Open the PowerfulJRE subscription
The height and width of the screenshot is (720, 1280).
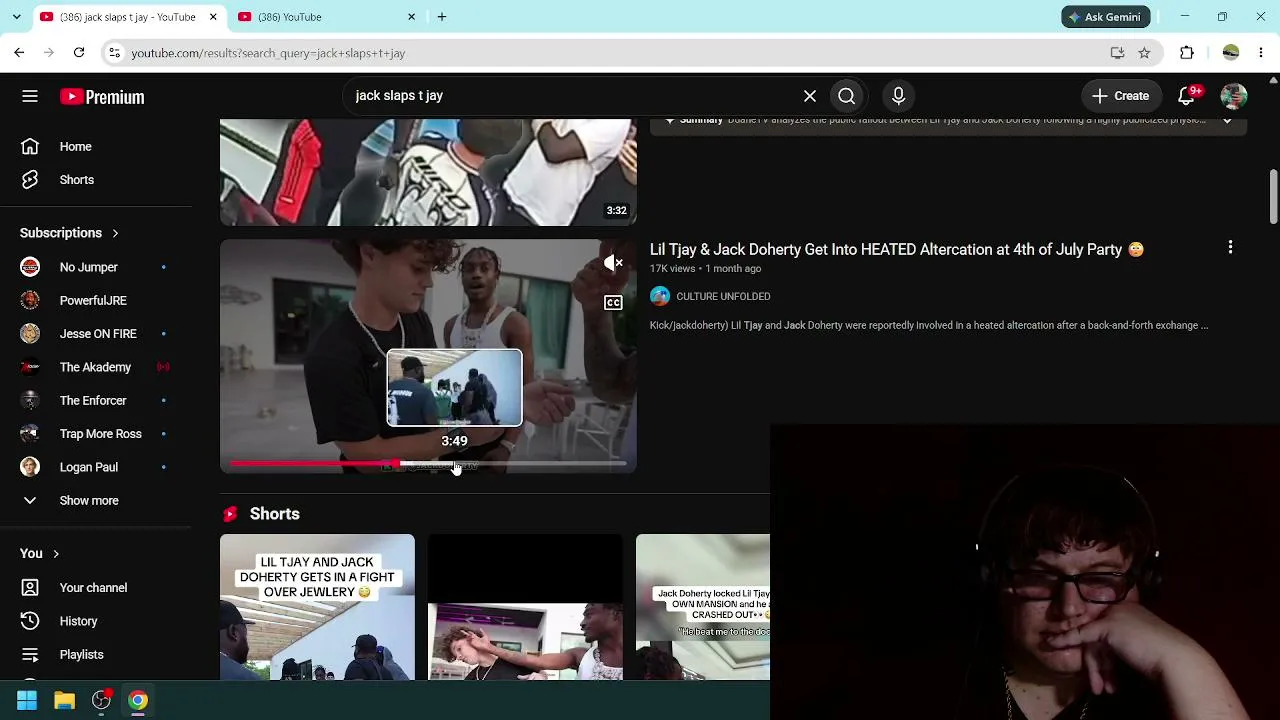[x=95, y=301]
